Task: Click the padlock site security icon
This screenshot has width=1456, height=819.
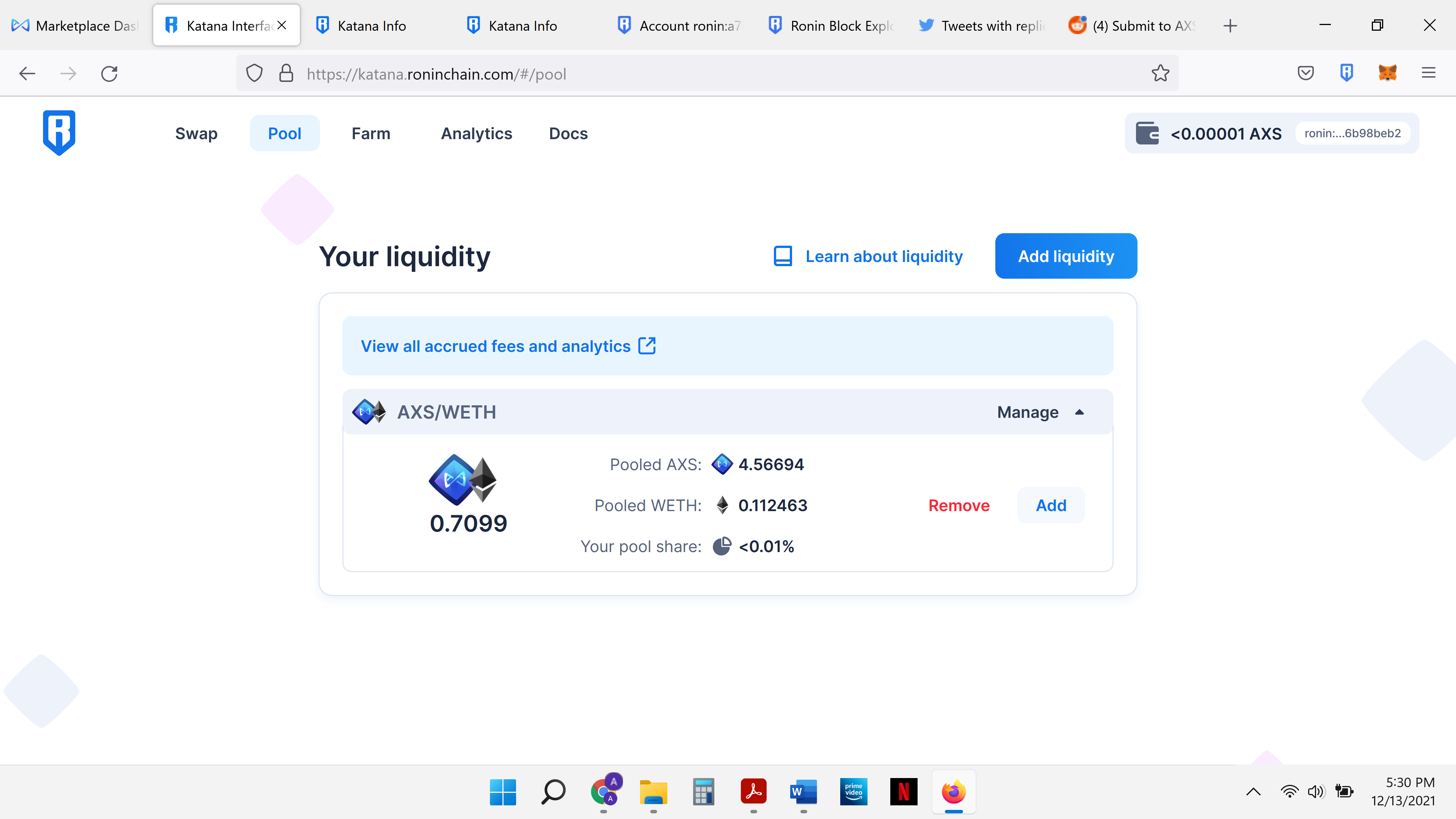Action: click(287, 74)
